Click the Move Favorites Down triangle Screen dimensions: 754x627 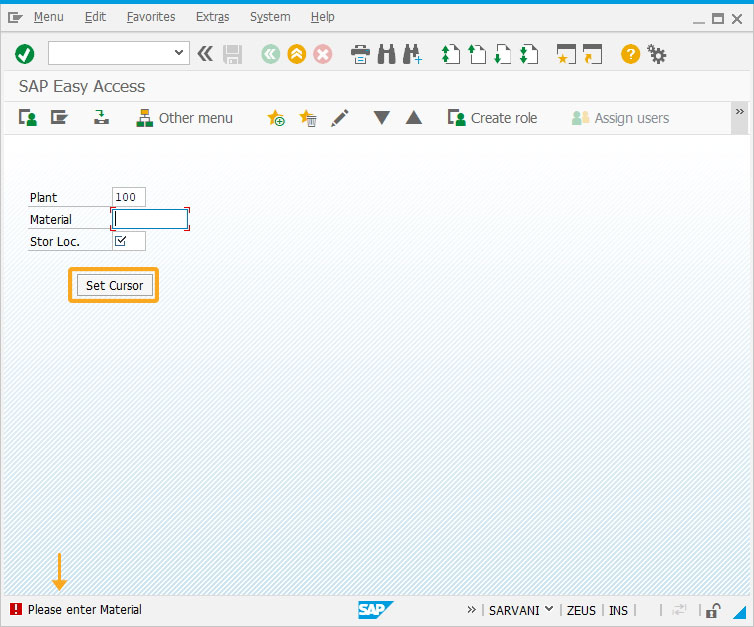point(382,118)
